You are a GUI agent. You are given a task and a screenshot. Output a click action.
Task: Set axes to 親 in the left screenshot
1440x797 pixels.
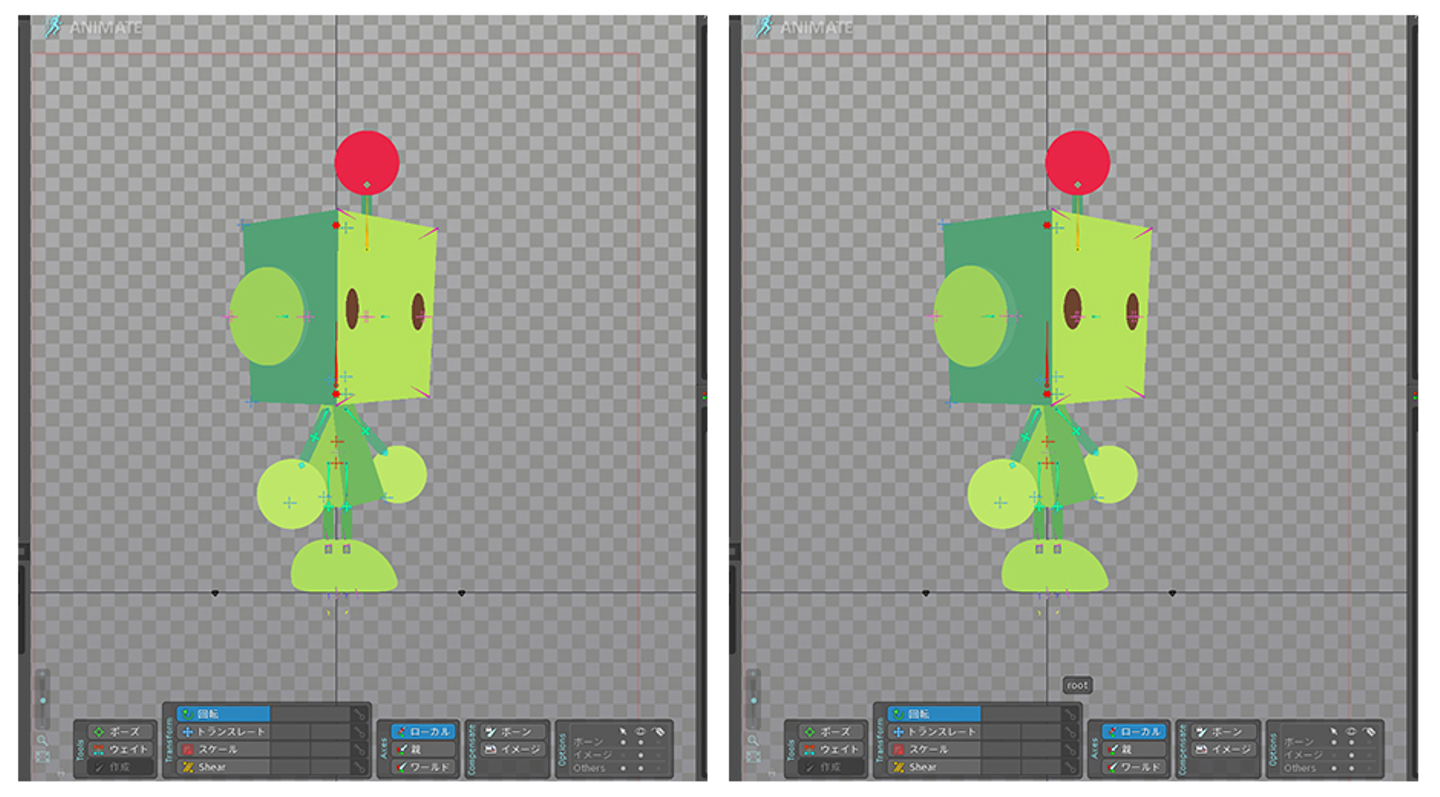click(423, 749)
